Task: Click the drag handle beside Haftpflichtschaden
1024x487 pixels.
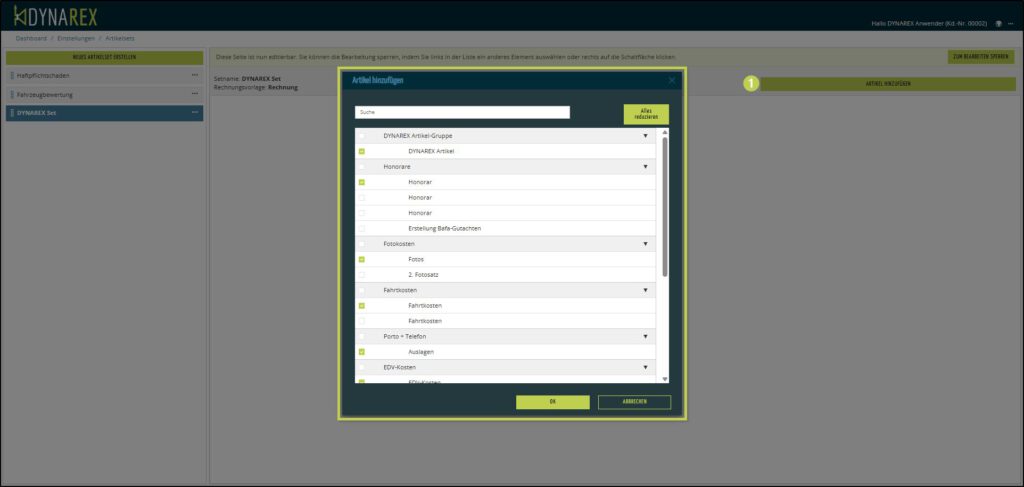Action: (x=12, y=76)
